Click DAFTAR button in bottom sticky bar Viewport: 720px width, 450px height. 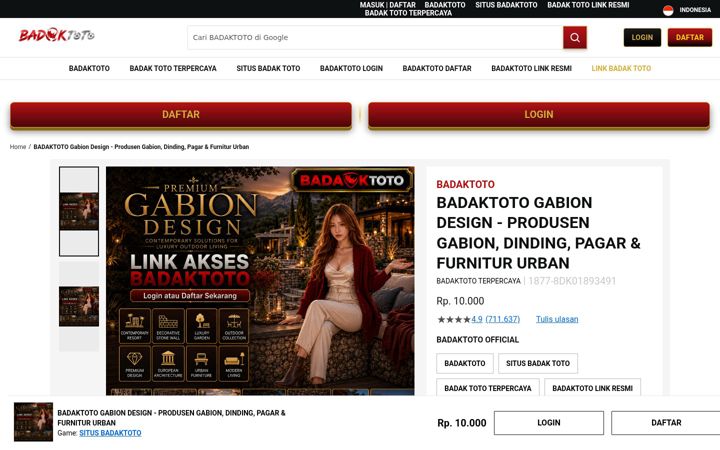pos(666,423)
